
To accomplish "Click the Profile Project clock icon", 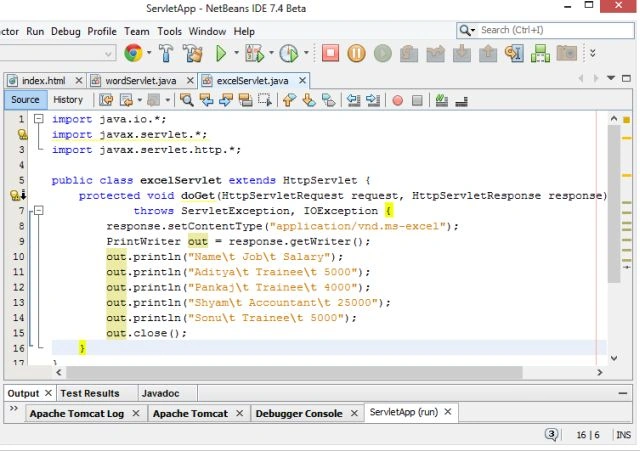I will 289,53.
